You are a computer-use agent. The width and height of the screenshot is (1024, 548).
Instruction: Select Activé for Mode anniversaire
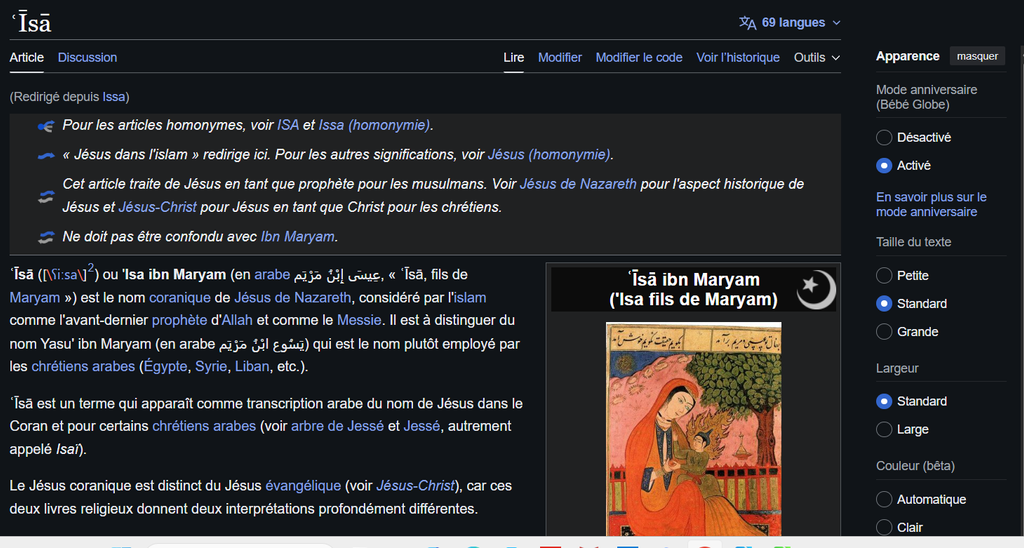884,165
